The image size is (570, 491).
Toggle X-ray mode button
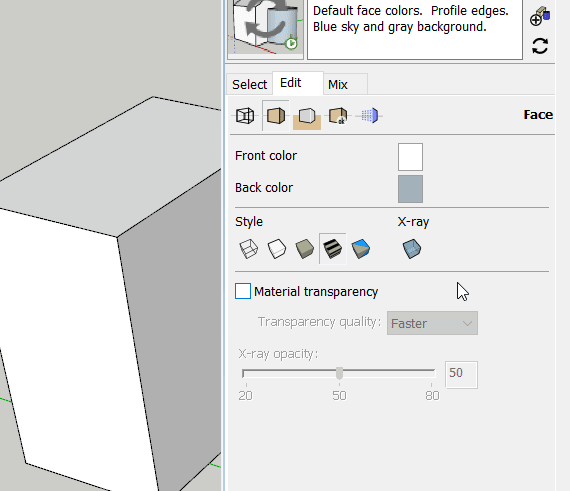coord(412,249)
